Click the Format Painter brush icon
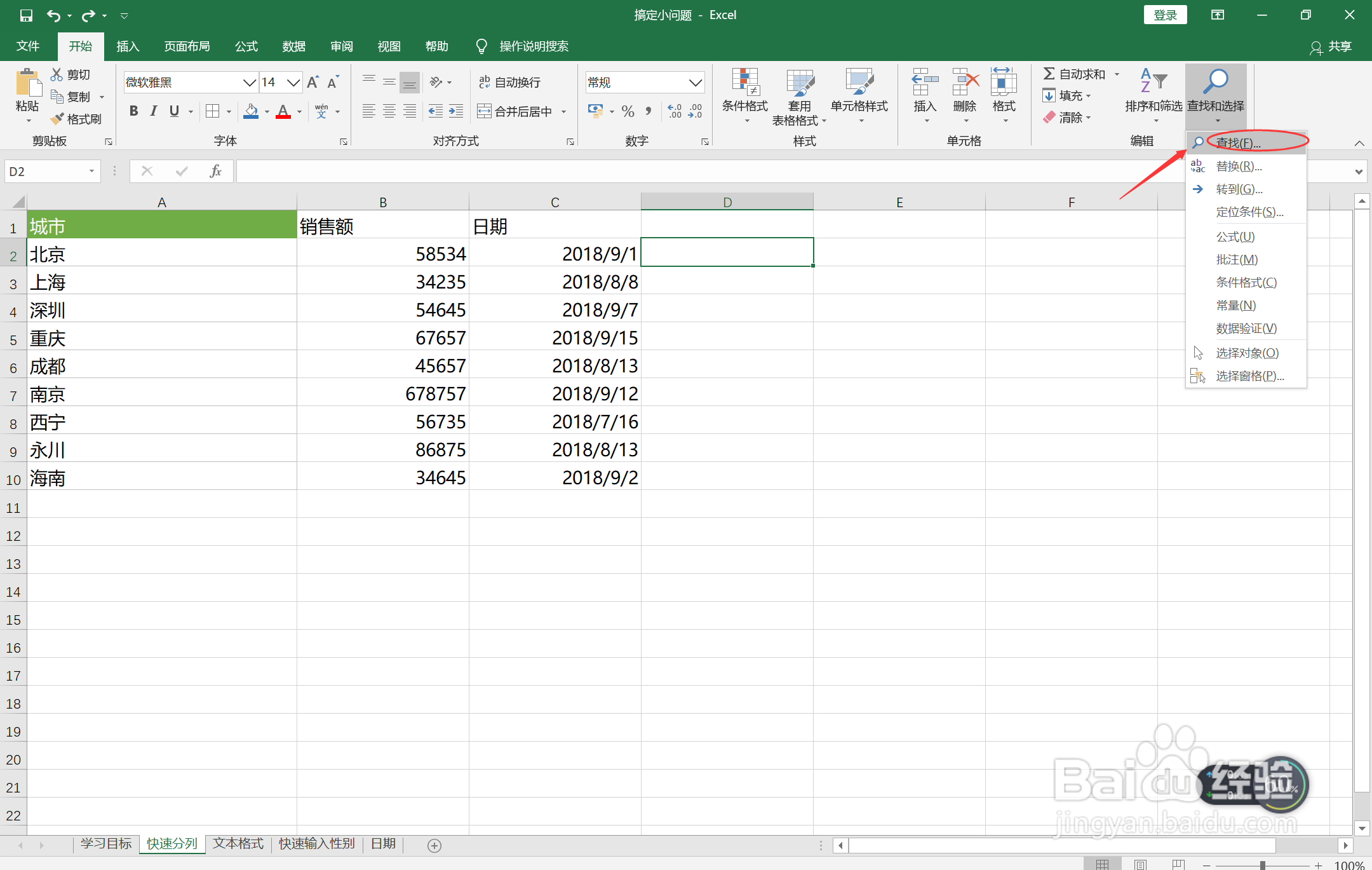This screenshot has height=870, width=1372. point(58,119)
